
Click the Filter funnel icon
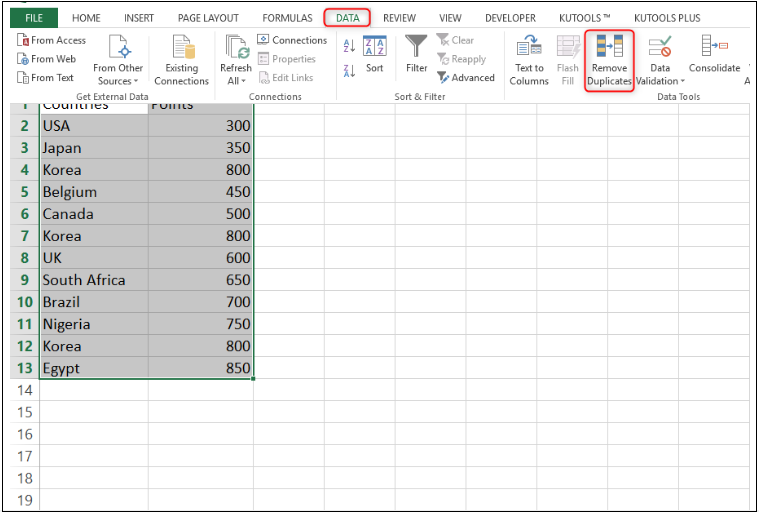click(x=416, y=46)
